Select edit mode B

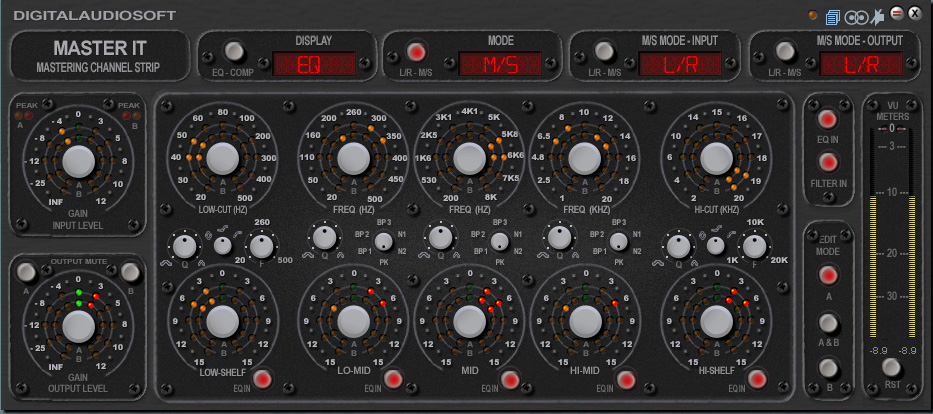click(x=828, y=369)
